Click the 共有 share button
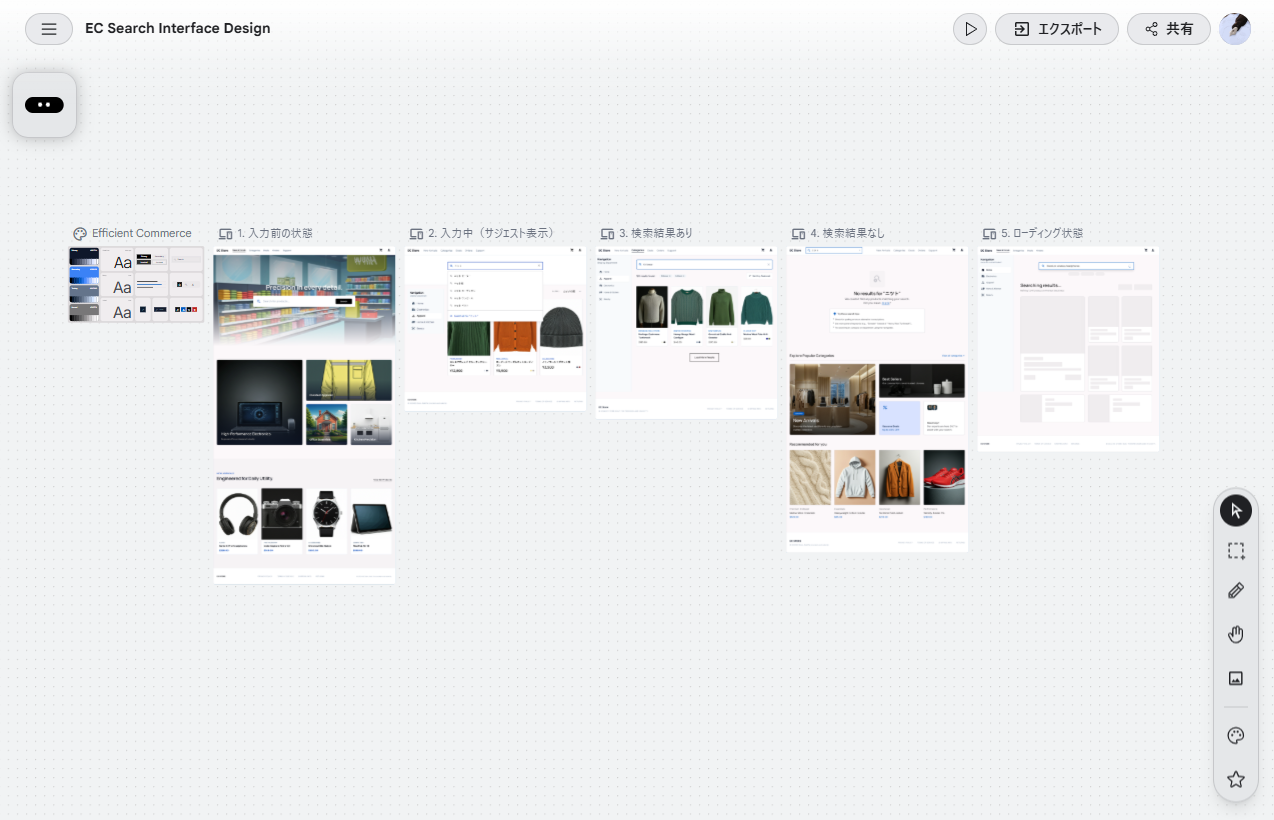Screen dimensions: 1274x820 pyautogui.click(x=1169, y=29)
